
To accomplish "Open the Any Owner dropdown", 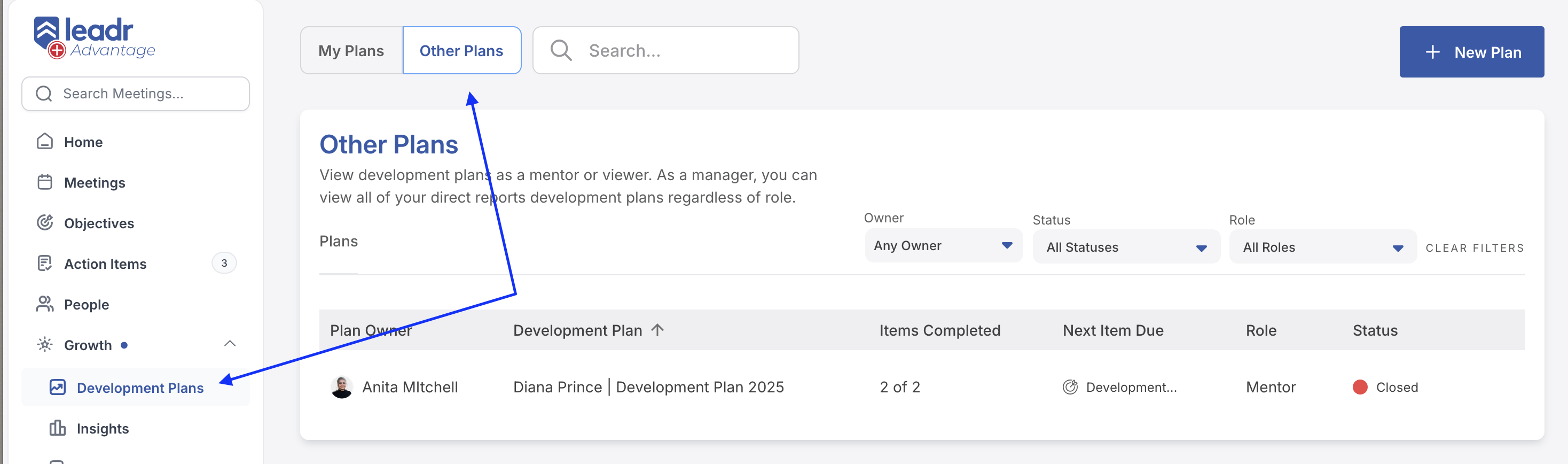I will pos(943,246).
